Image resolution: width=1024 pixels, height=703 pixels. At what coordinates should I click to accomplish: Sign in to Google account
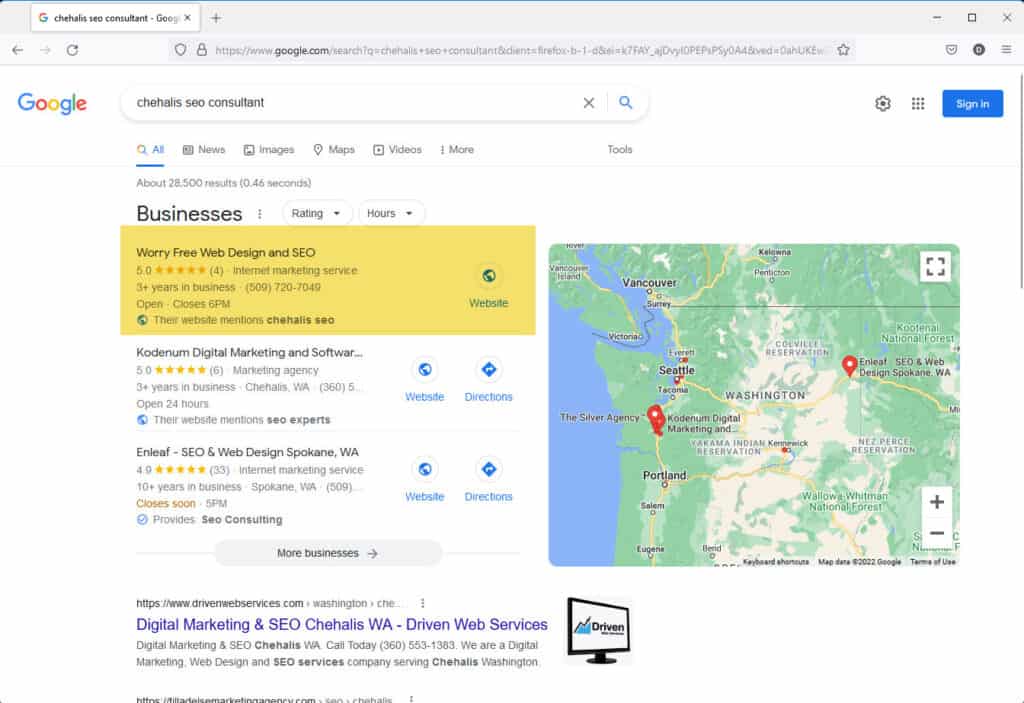tap(972, 104)
